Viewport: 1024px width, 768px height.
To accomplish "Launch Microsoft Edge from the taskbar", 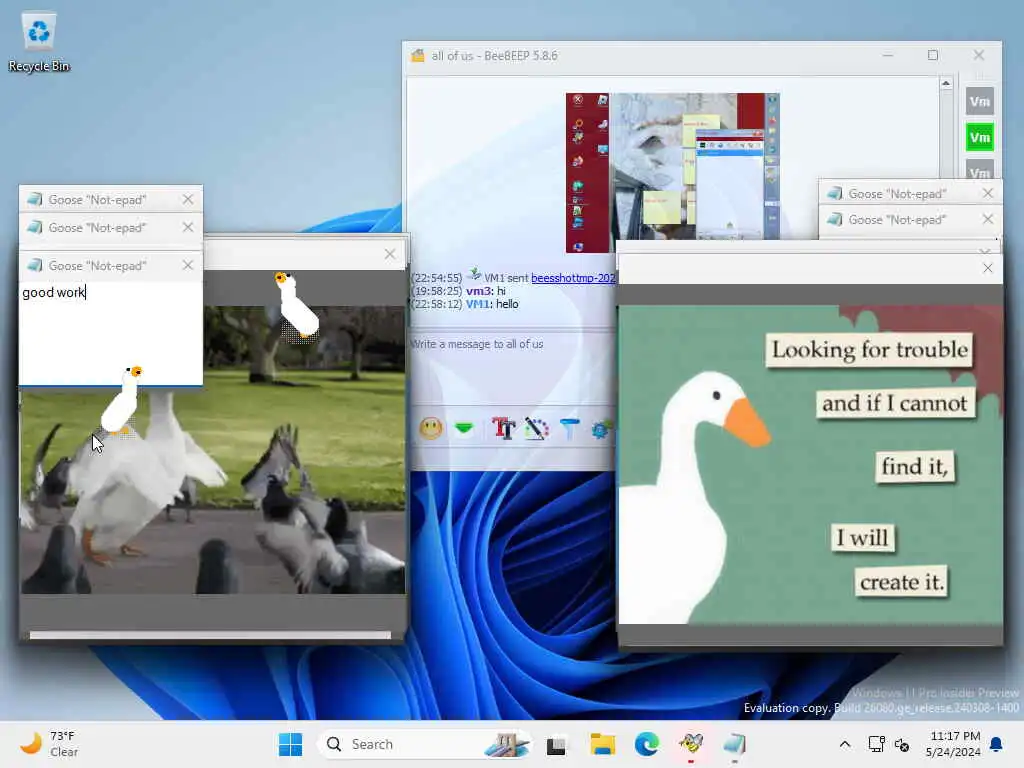I will coord(647,744).
